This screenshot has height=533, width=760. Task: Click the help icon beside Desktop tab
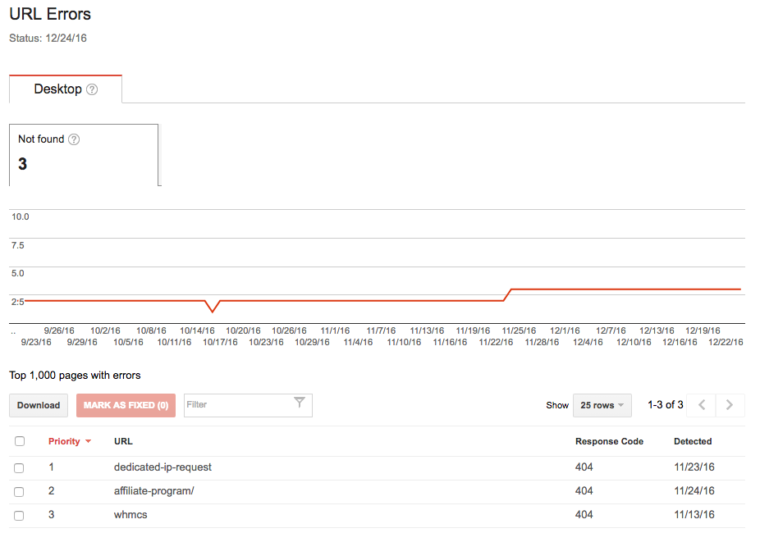92,89
